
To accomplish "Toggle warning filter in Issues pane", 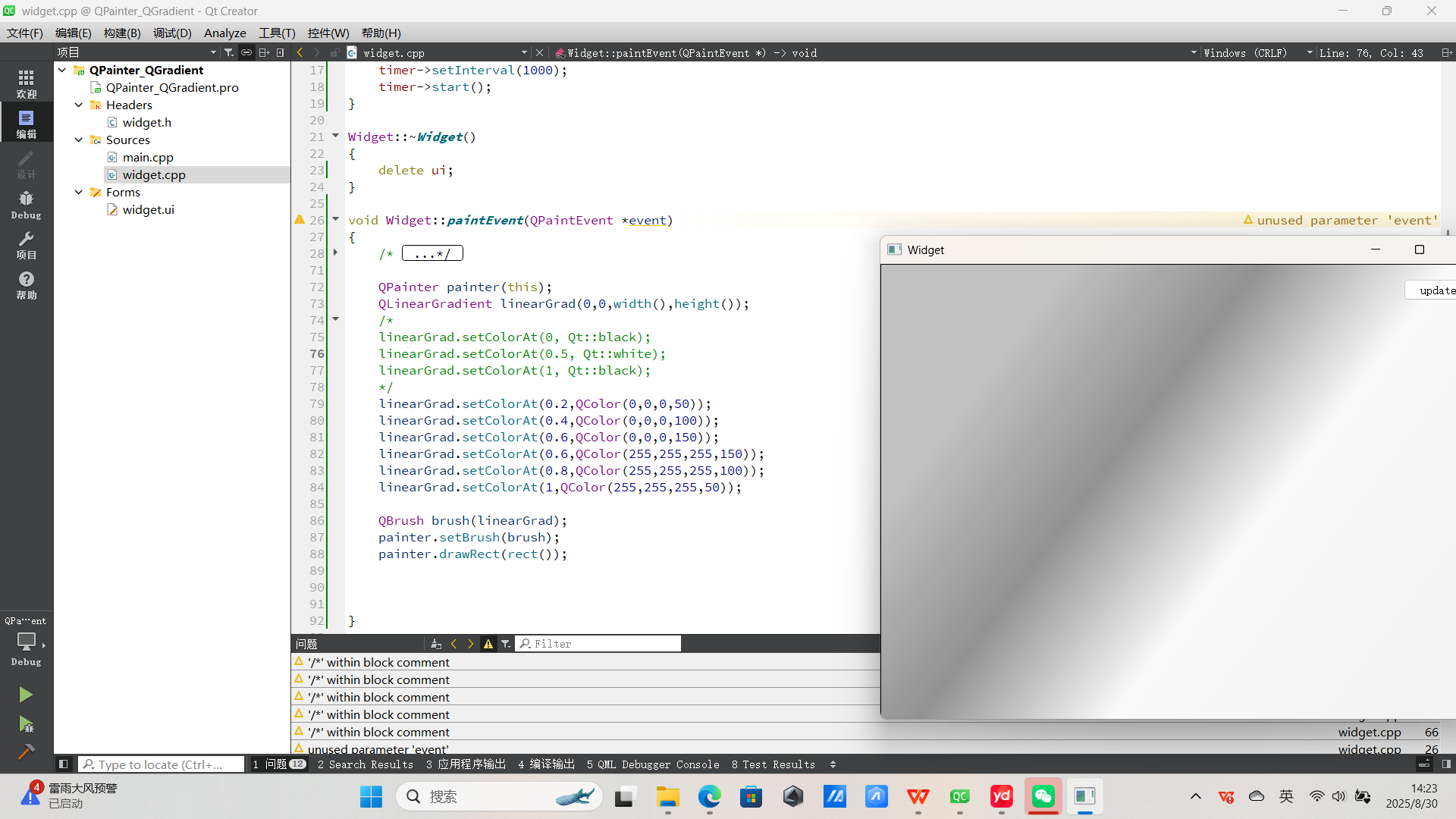I will click(x=488, y=644).
